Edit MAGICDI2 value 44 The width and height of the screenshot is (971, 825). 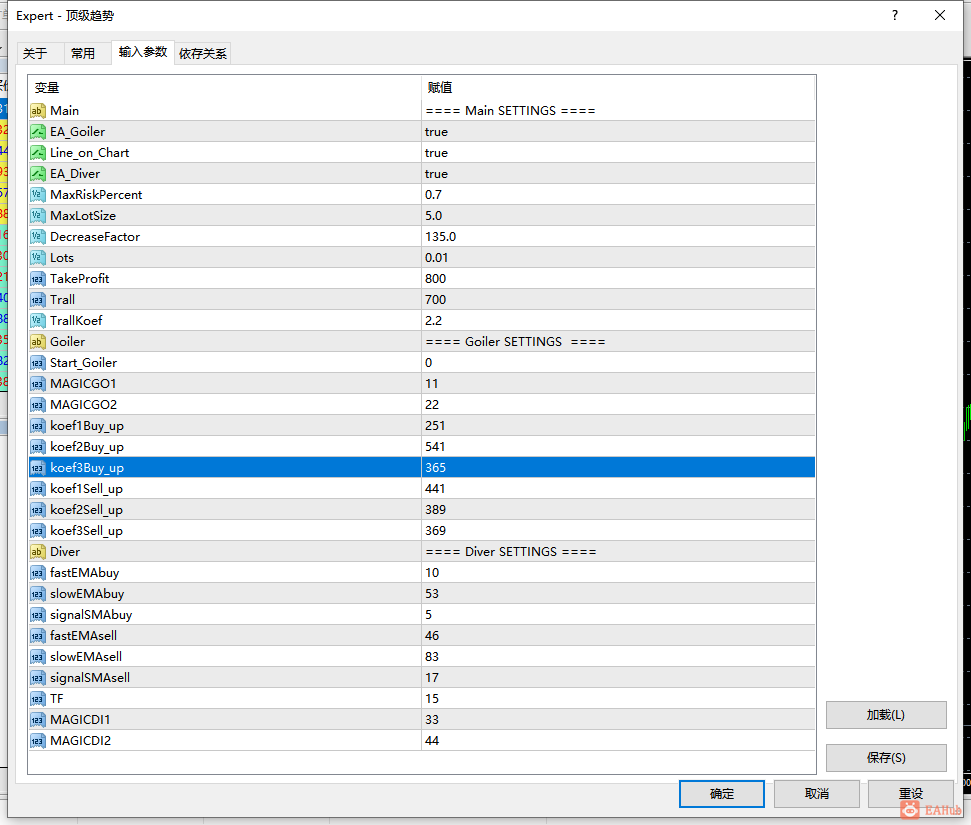(x=618, y=741)
